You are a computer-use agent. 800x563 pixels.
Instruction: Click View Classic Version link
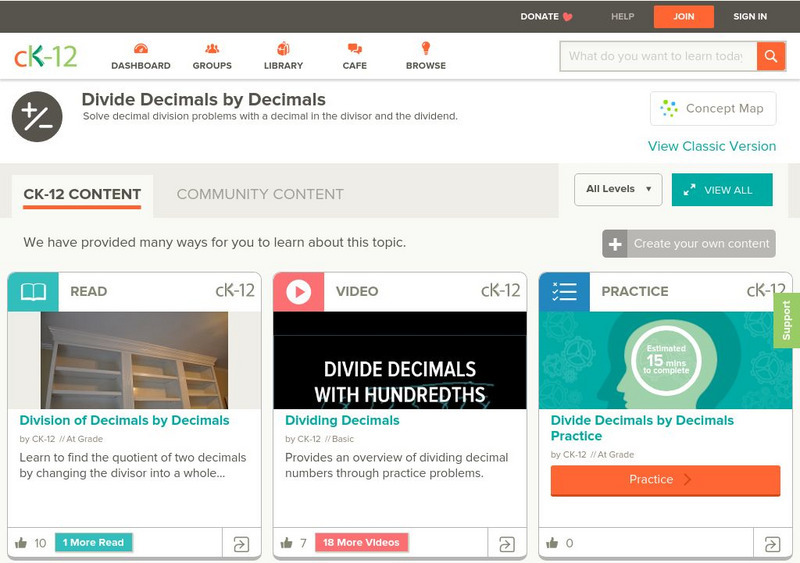tap(712, 146)
